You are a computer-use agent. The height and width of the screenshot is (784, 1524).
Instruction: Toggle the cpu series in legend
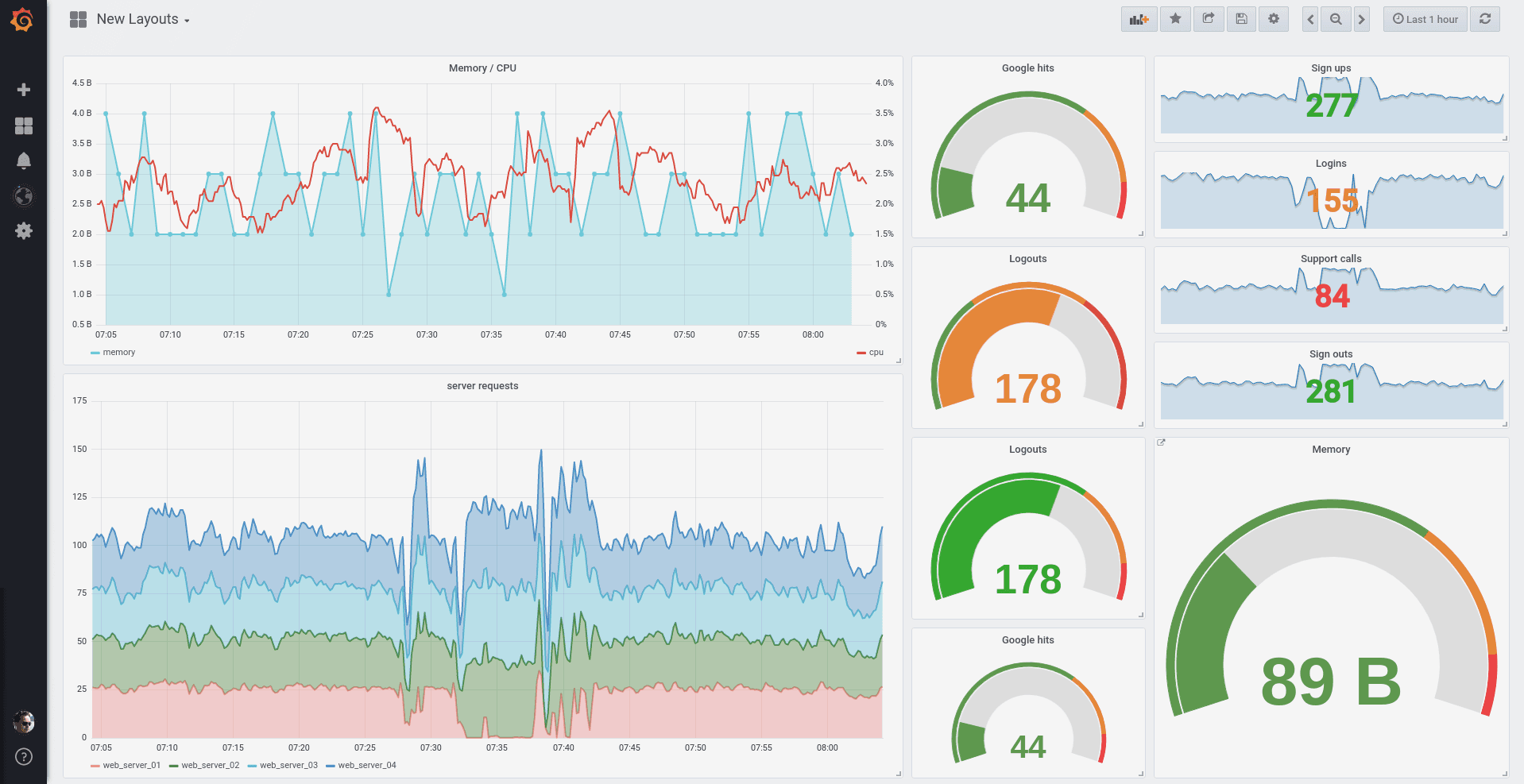(x=870, y=353)
